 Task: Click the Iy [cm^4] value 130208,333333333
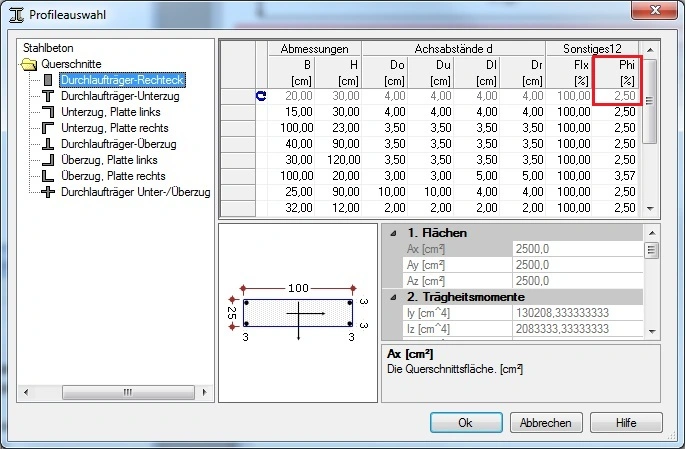click(x=578, y=313)
